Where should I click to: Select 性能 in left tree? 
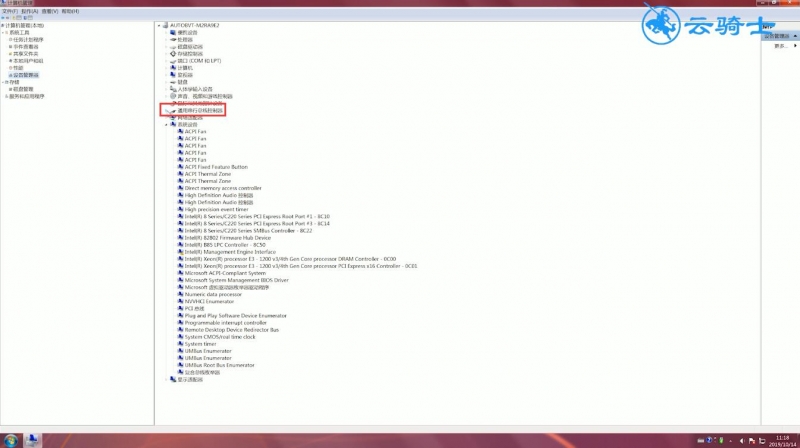(x=18, y=68)
